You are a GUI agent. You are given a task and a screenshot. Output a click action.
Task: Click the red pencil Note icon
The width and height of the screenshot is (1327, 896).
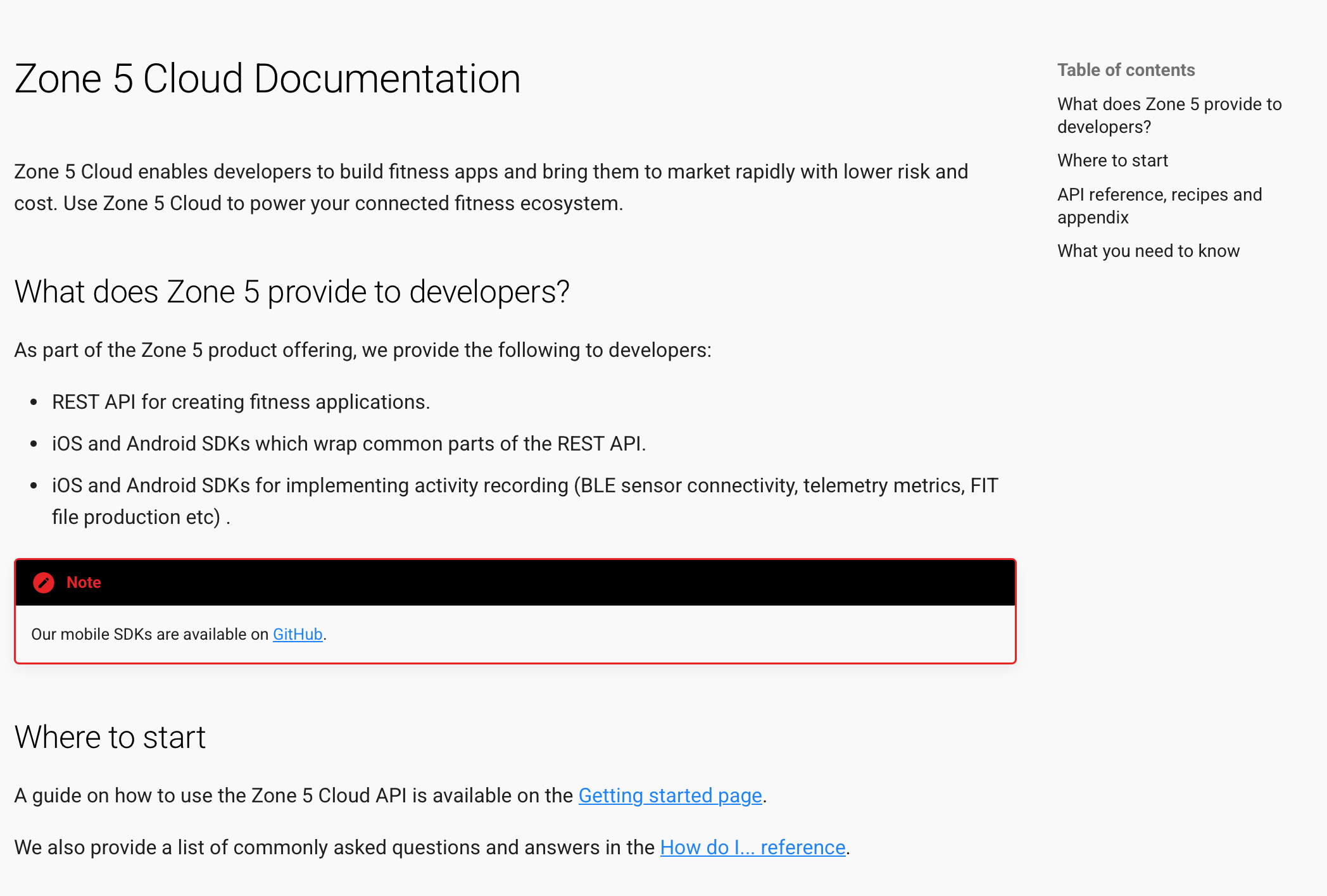[x=44, y=582]
